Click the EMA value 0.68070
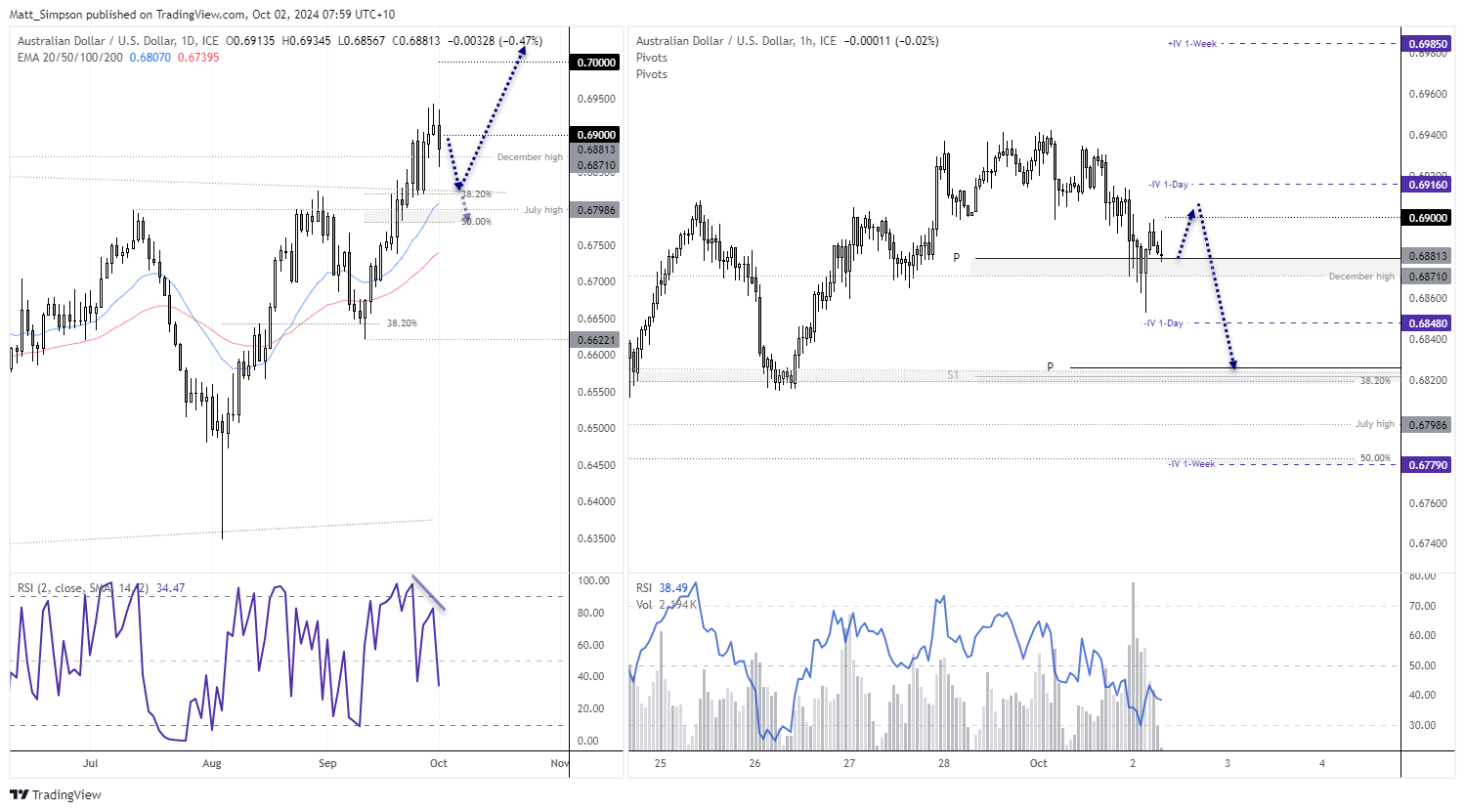 [151, 58]
